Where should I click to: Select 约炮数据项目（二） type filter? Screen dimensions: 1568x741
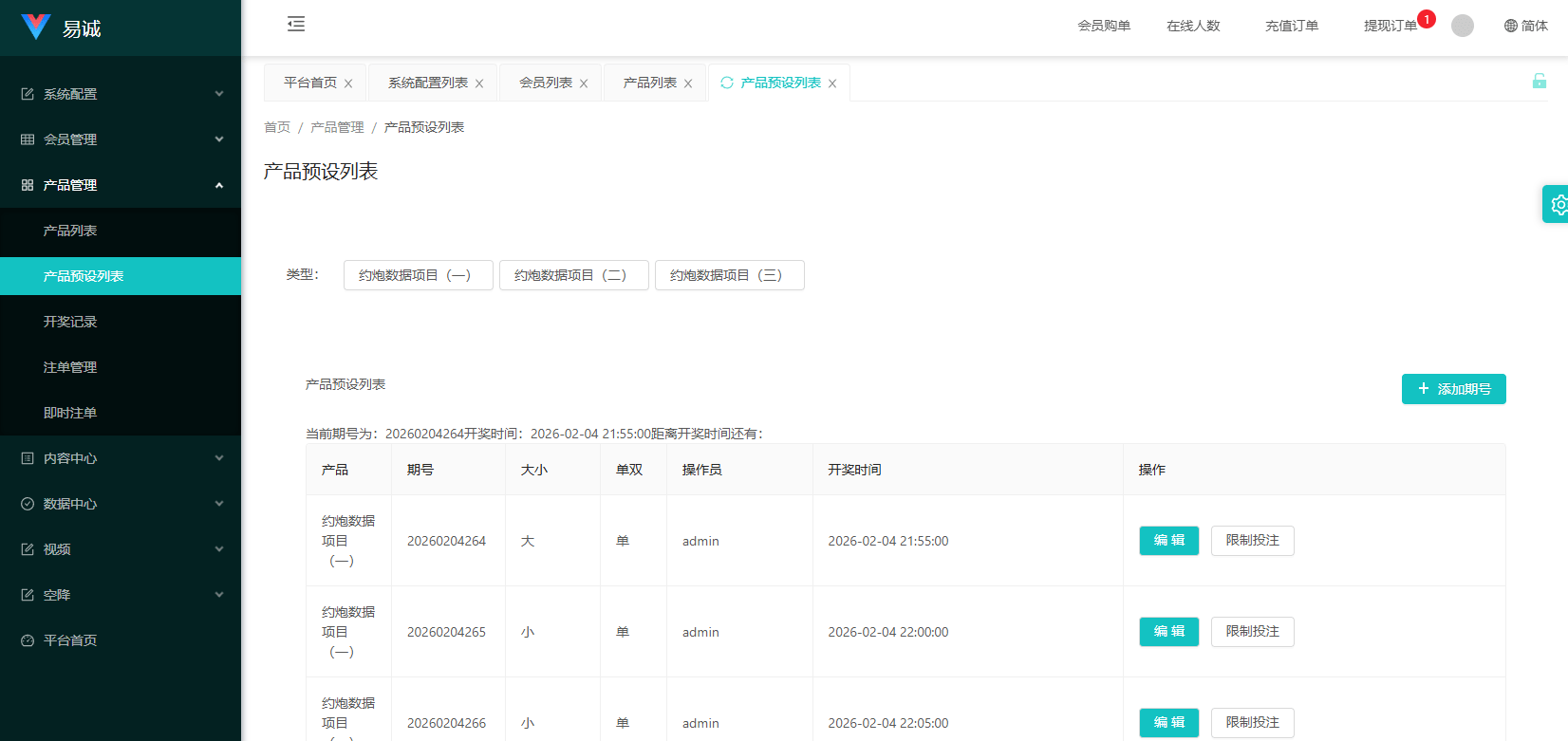(x=573, y=275)
